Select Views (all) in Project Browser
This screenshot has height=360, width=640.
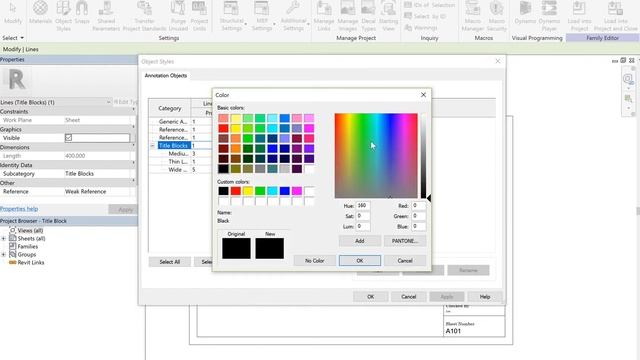(30, 230)
